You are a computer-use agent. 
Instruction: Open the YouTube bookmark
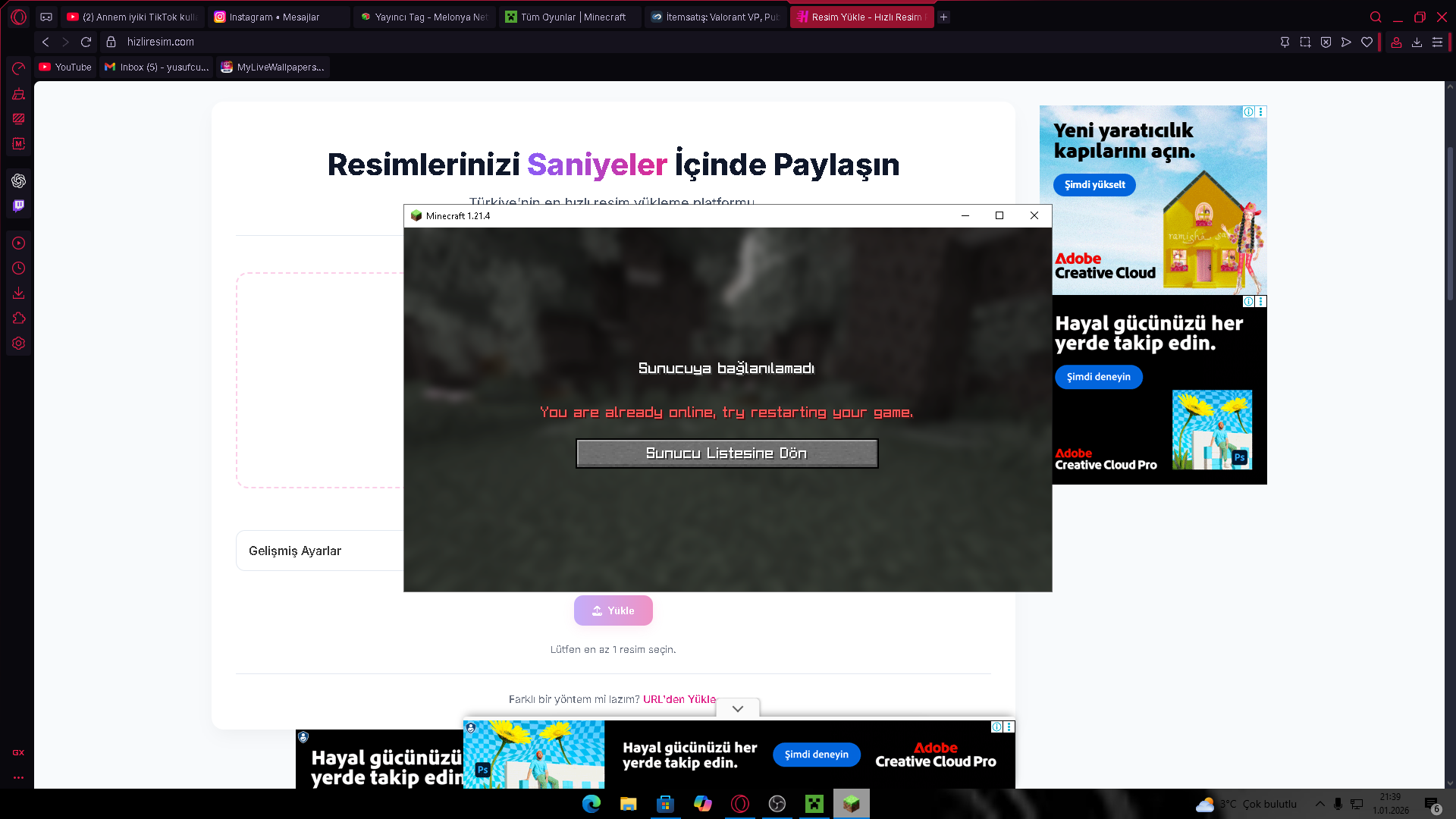coord(66,67)
